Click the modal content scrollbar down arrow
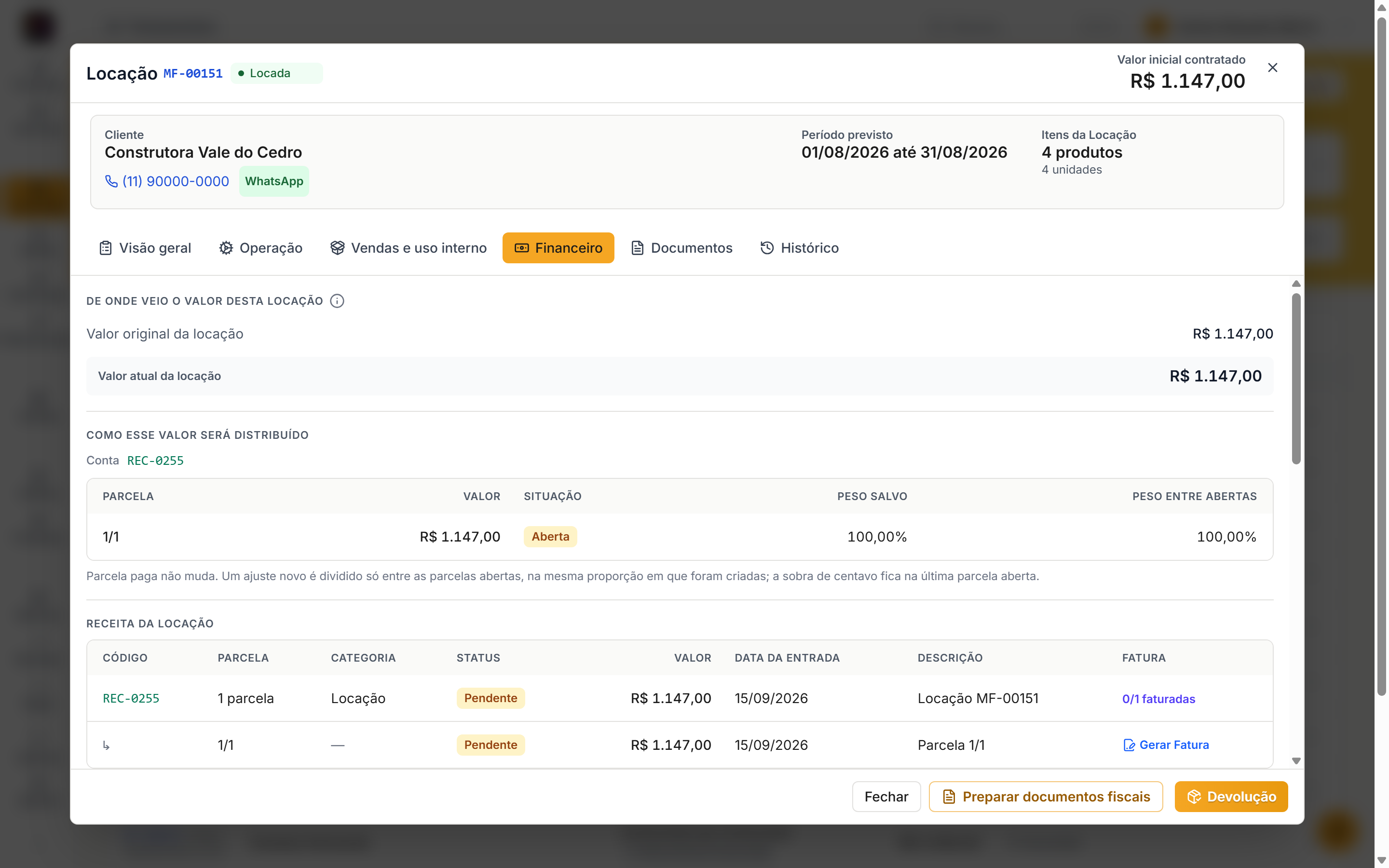Viewport: 1389px width, 868px height. 1296,760
